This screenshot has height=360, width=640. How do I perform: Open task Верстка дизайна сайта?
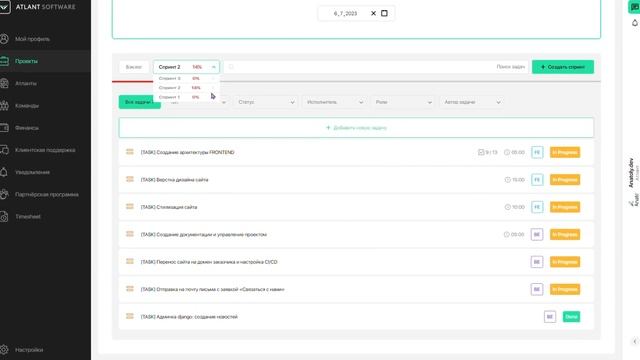click(x=175, y=180)
